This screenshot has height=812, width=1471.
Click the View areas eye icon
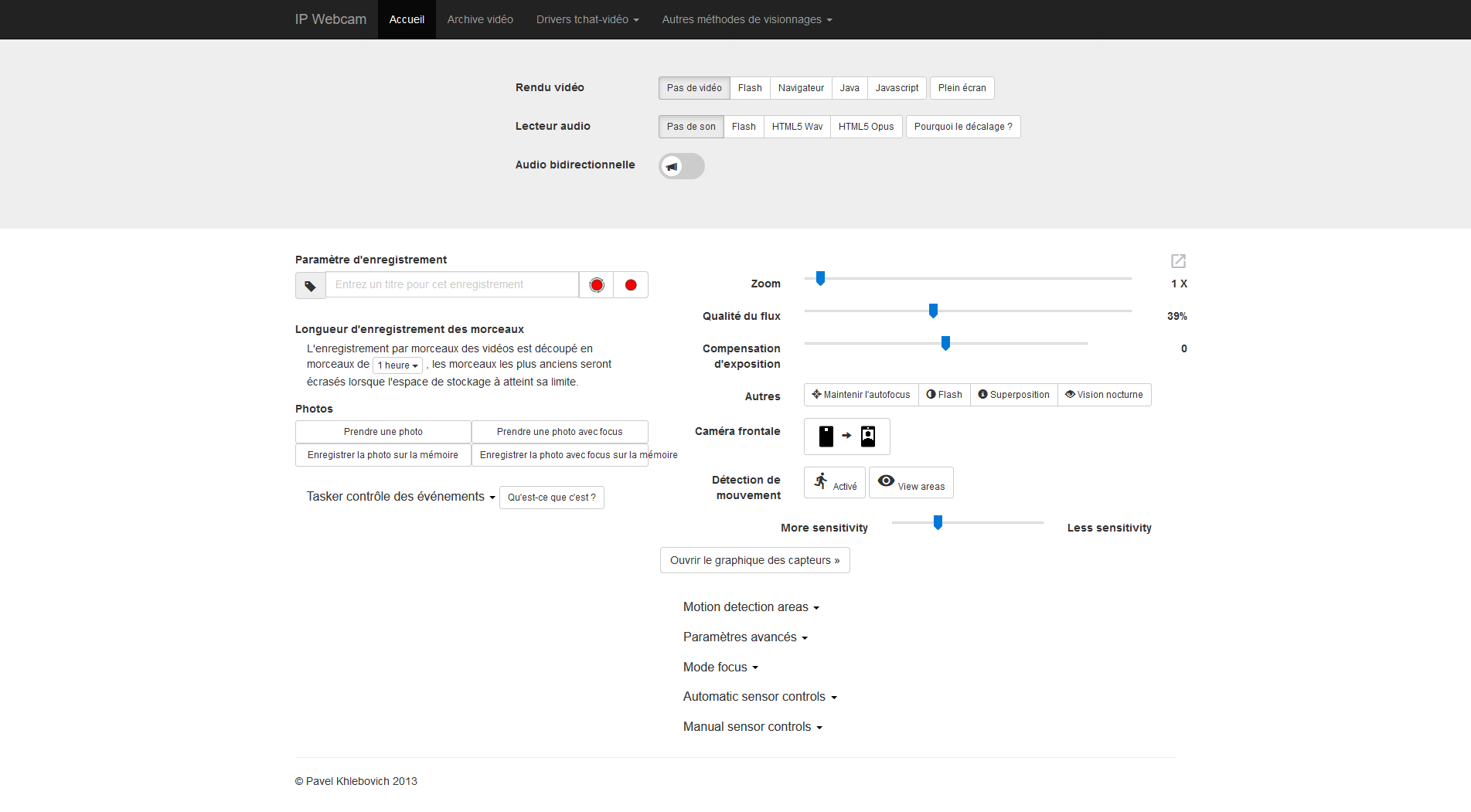911,482
